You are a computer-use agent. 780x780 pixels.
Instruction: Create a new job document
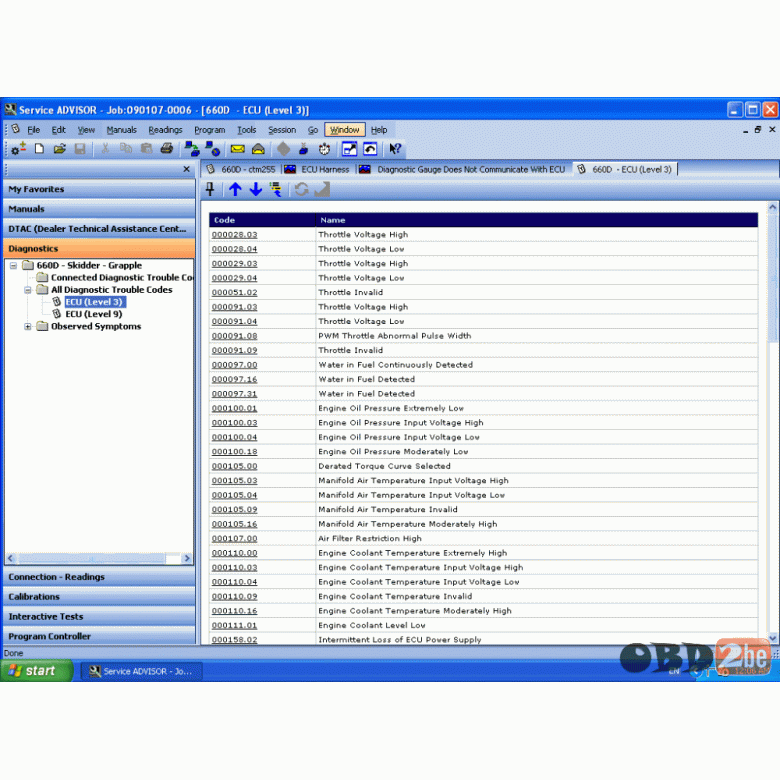(39, 148)
